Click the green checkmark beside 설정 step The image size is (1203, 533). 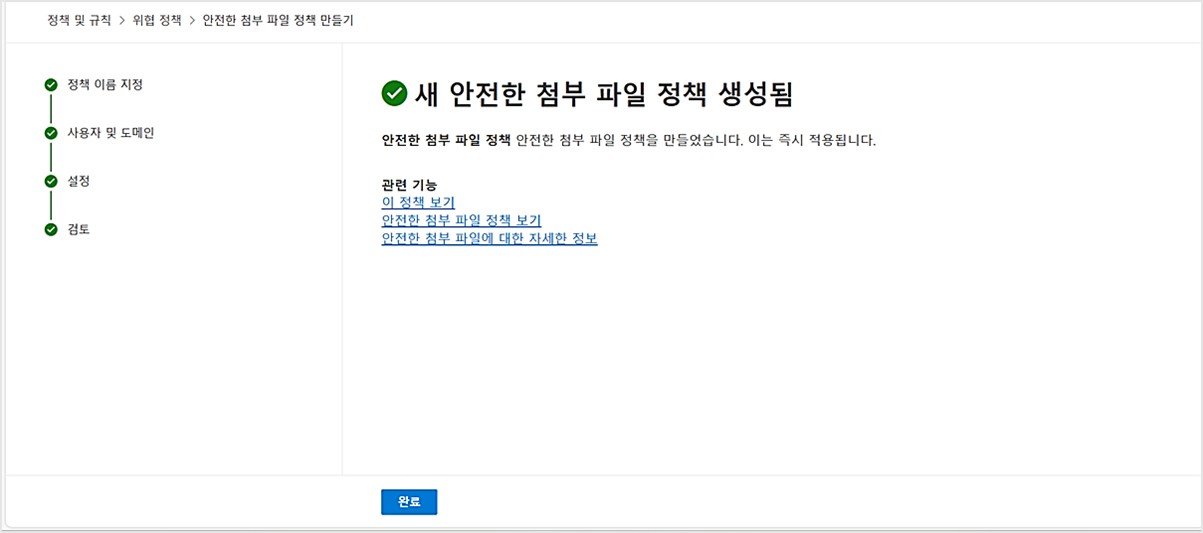click(51, 181)
